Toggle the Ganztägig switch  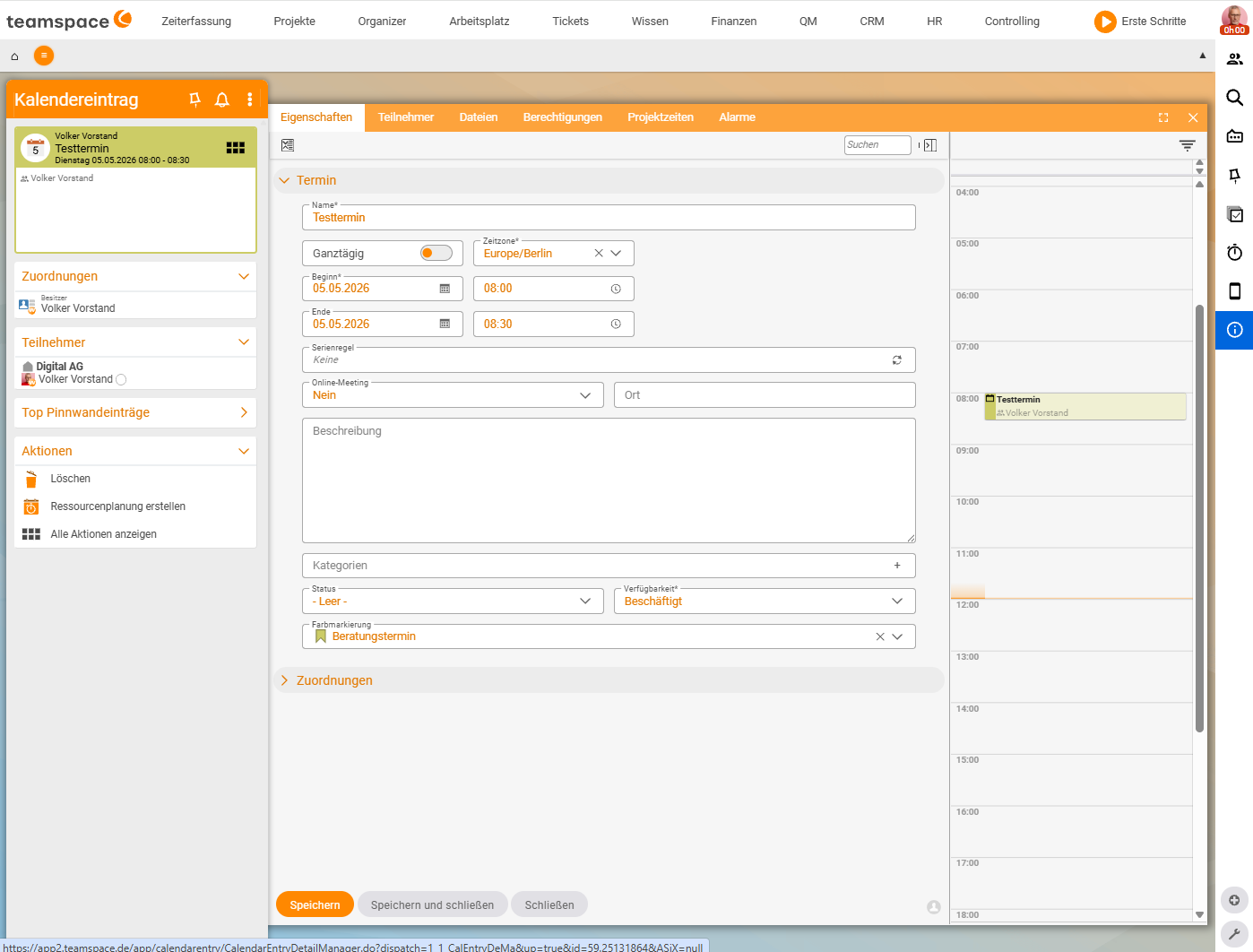tap(436, 254)
